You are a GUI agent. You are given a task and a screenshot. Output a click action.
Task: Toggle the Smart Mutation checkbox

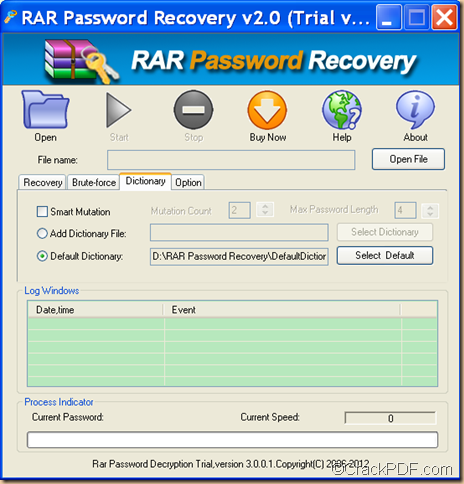pyautogui.click(x=42, y=211)
